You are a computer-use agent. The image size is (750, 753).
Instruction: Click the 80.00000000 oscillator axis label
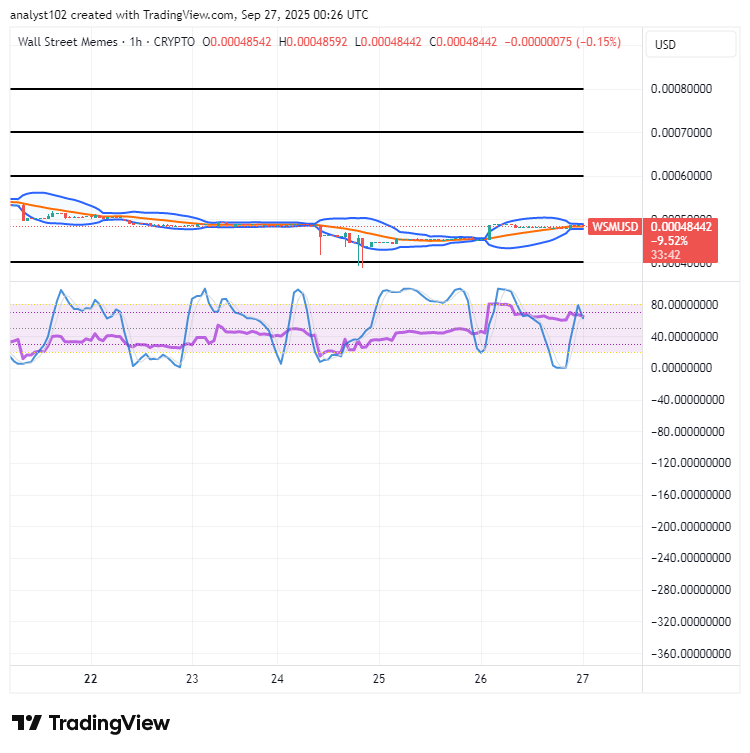pyautogui.click(x=685, y=304)
